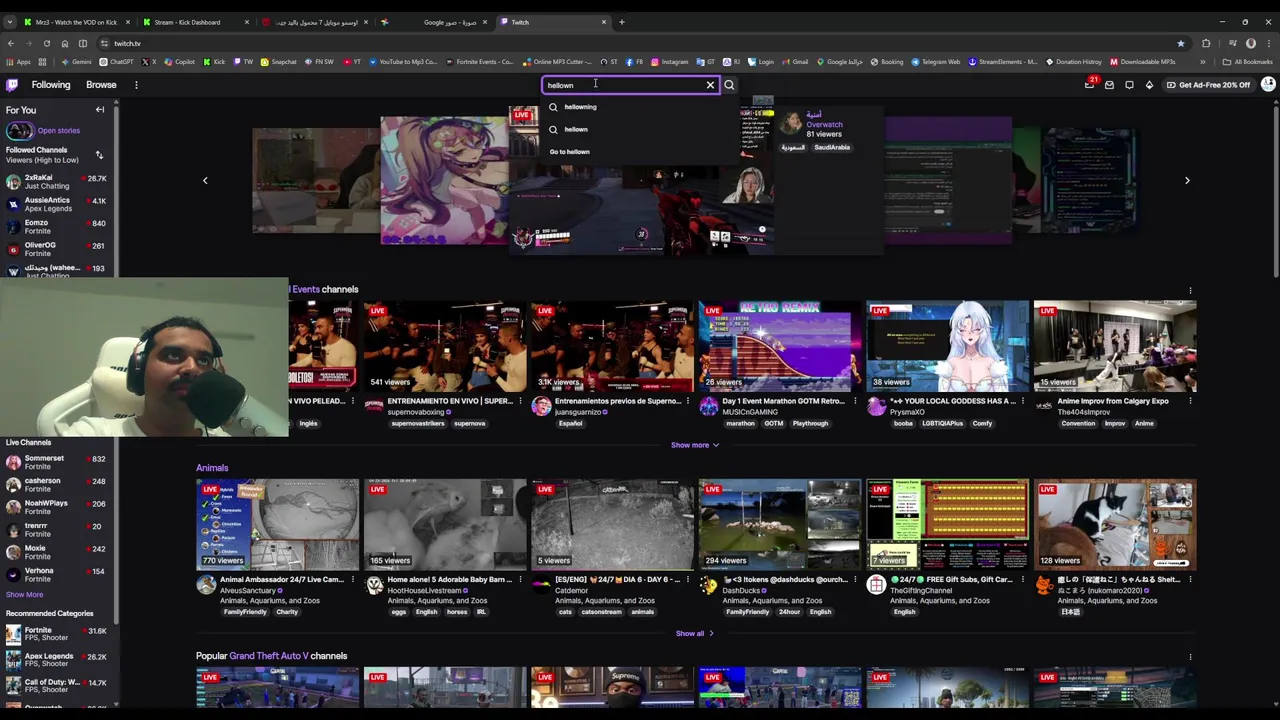The height and width of the screenshot is (720, 1280).
Task: Click the Español tag under juansguarnizo
Action: [x=570, y=423]
